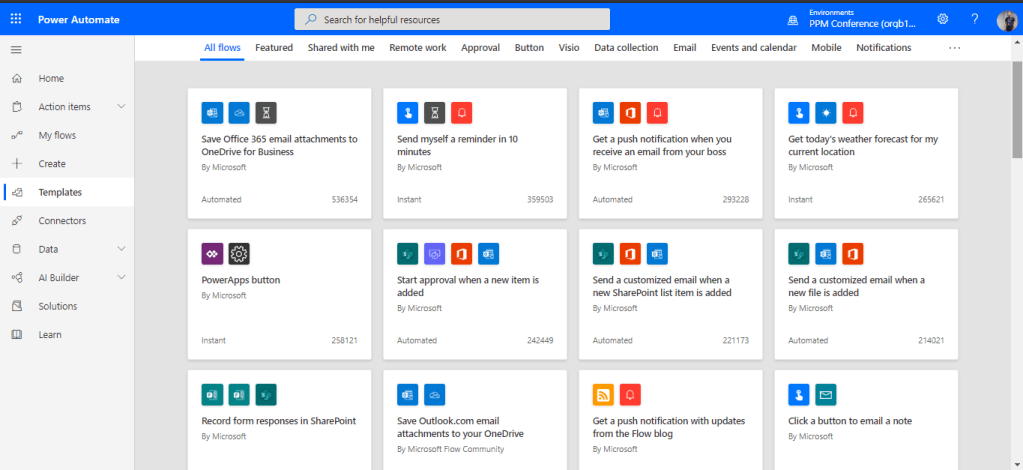Open the Learn sidebar item

click(x=50, y=335)
